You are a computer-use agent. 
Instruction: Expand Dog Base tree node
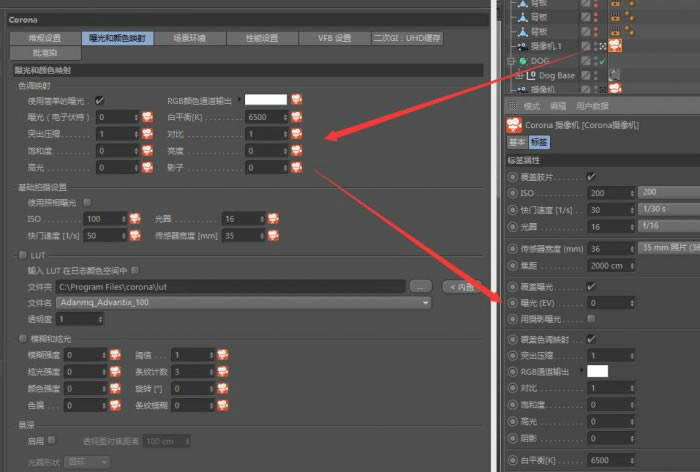(x=519, y=75)
